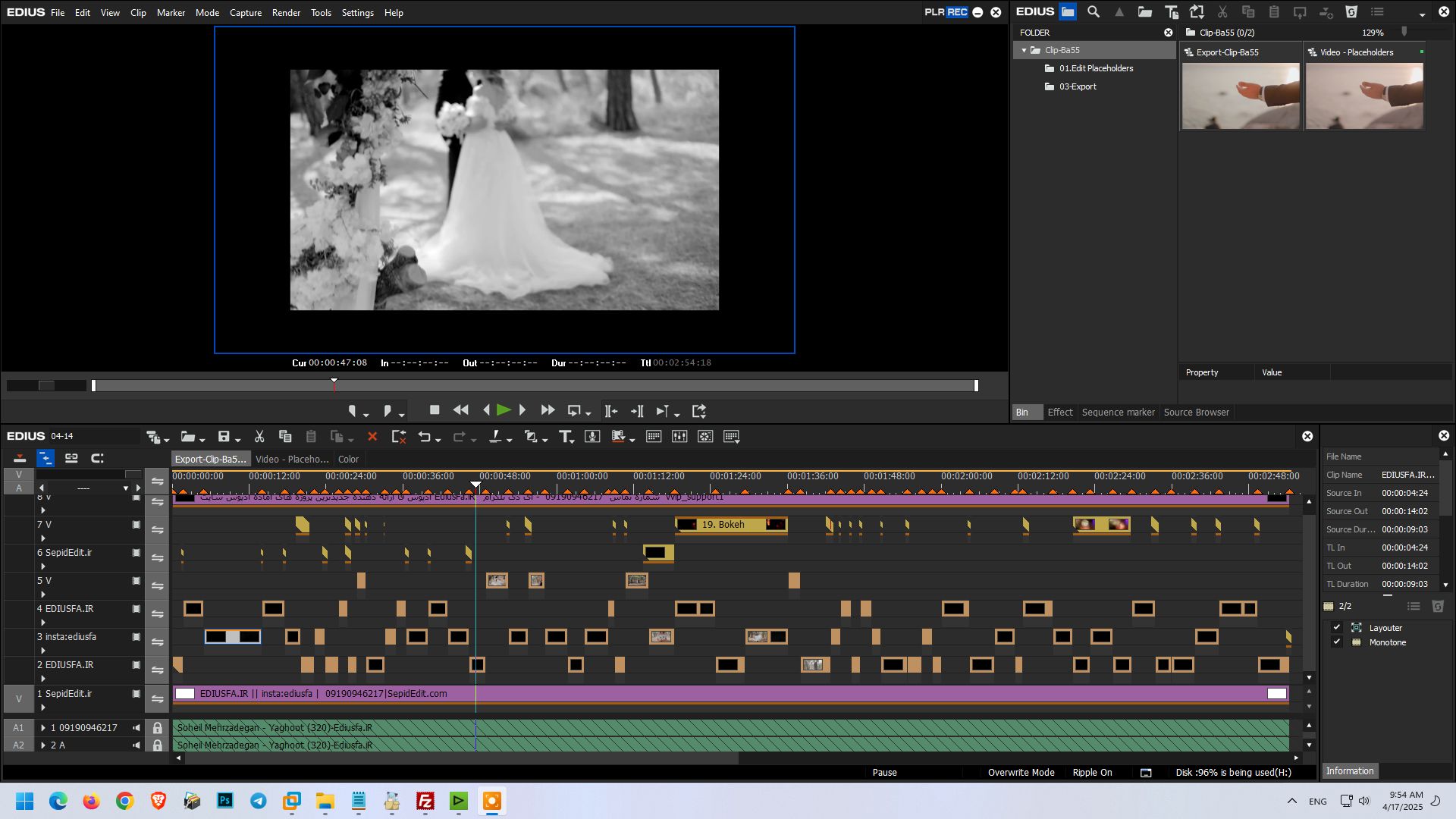Screen dimensions: 1456x819
Task: Click the Create Title T icon on the timeline
Action: [565, 436]
